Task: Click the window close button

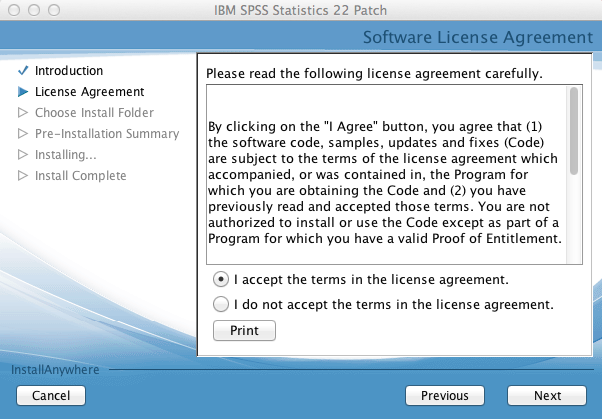Action: (x=14, y=10)
